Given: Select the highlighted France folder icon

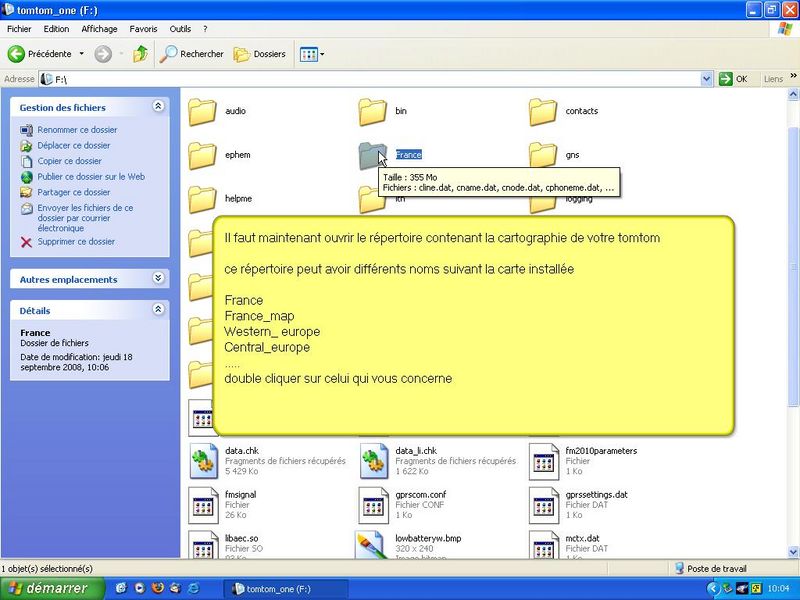Looking at the screenshot, I should tap(372, 156).
